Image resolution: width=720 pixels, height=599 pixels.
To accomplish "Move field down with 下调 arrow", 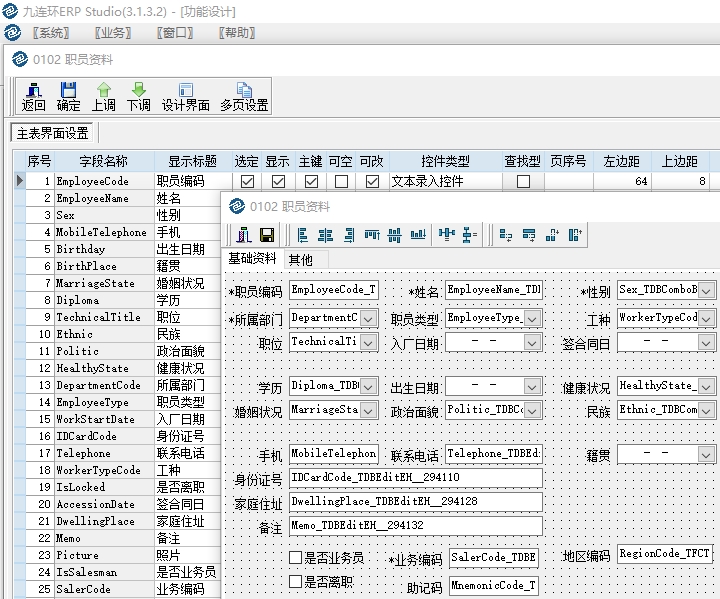I will pos(139,96).
